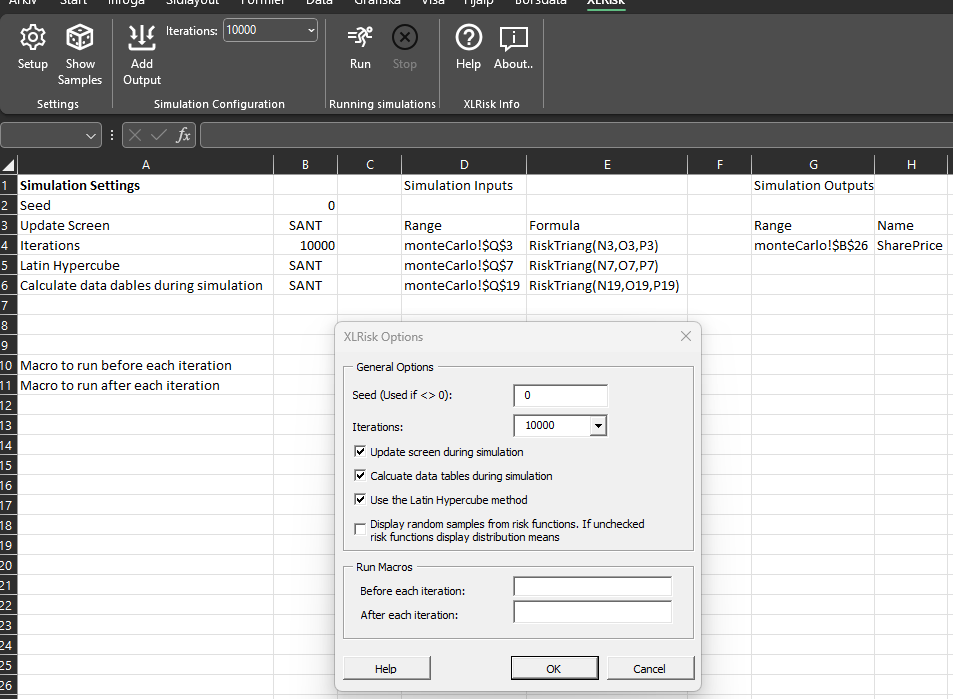
Task: Click the Stop simulation icon
Action: point(405,38)
